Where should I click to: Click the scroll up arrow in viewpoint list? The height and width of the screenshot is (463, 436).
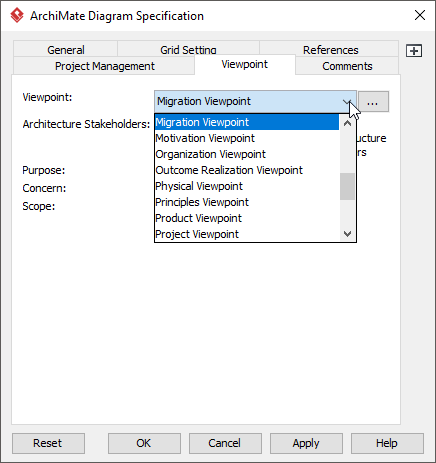click(347, 124)
